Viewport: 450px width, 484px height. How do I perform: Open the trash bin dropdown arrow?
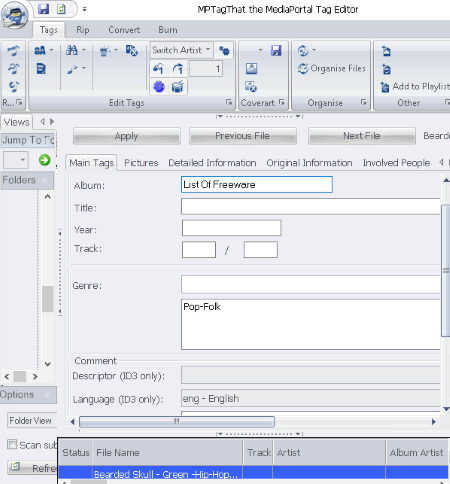(116, 50)
